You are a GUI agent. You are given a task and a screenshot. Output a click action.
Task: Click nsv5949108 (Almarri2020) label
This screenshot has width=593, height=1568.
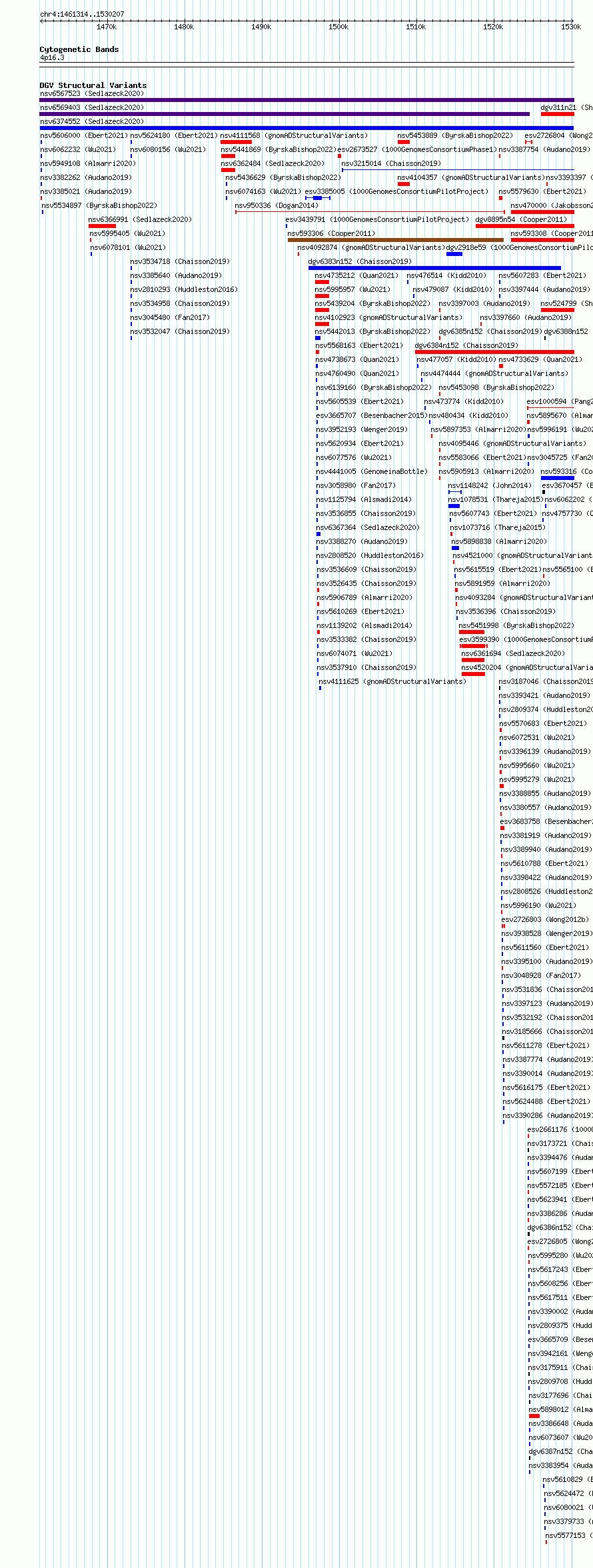tap(88, 163)
